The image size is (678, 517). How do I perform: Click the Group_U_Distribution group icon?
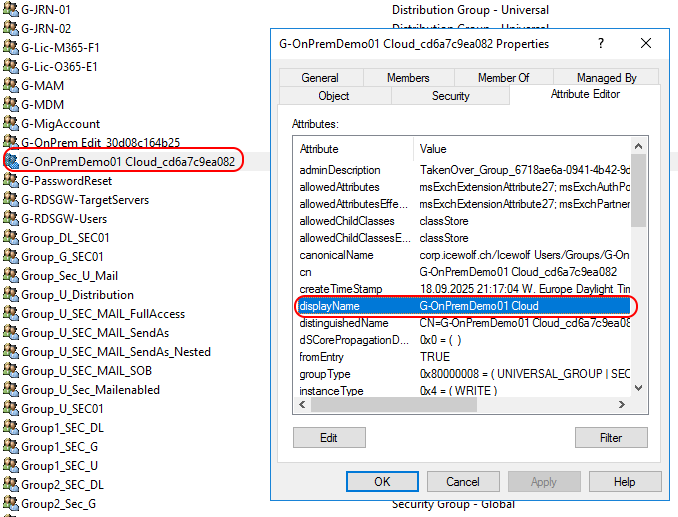pyautogui.click(x=11, y=295)
